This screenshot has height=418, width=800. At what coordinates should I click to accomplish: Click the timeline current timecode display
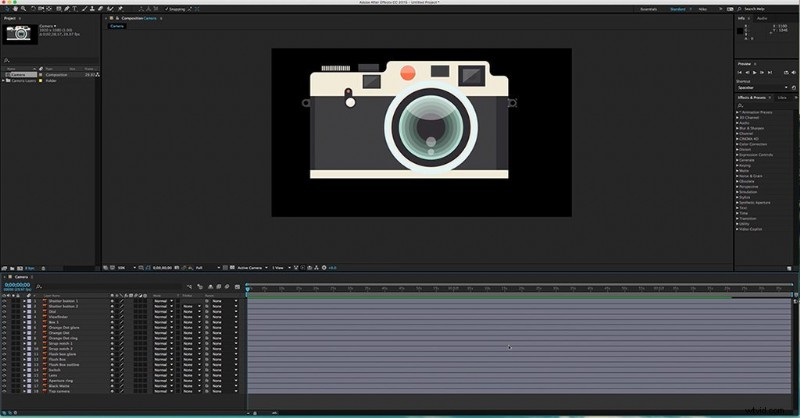pyautogui.click(x=17, y=285)
